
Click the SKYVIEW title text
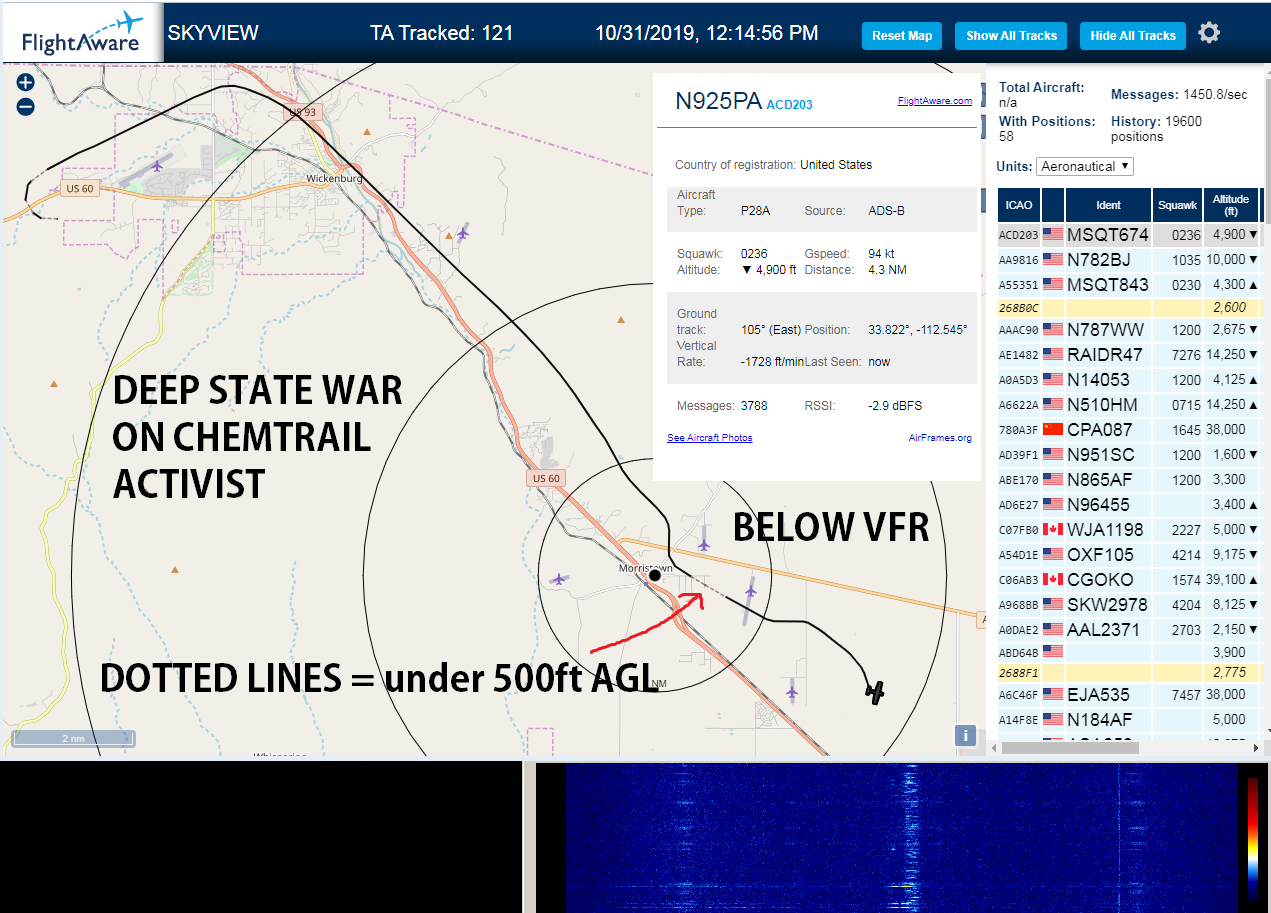click(x=213, y=33)
